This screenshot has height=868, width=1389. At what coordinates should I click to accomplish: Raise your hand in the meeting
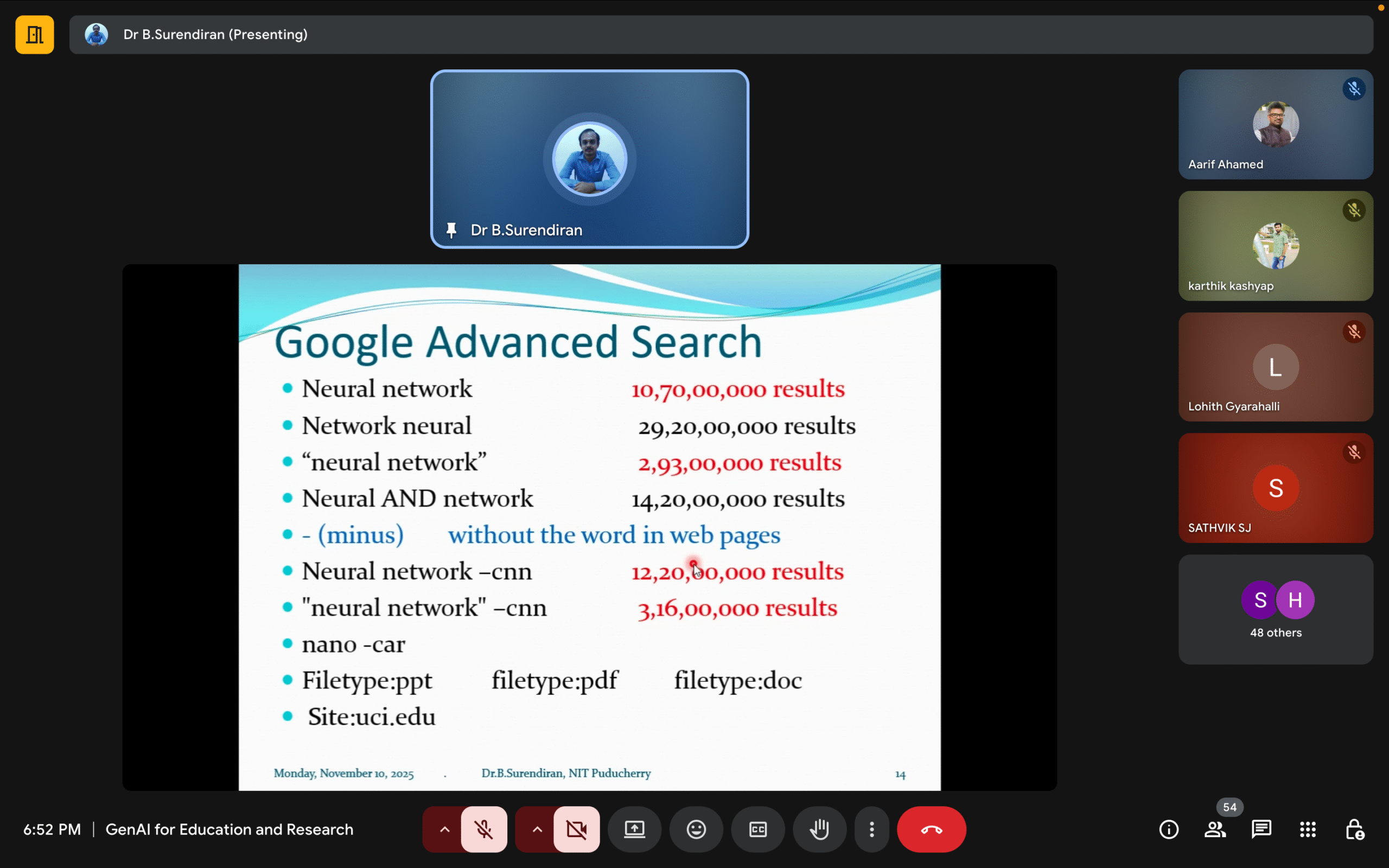819,829
